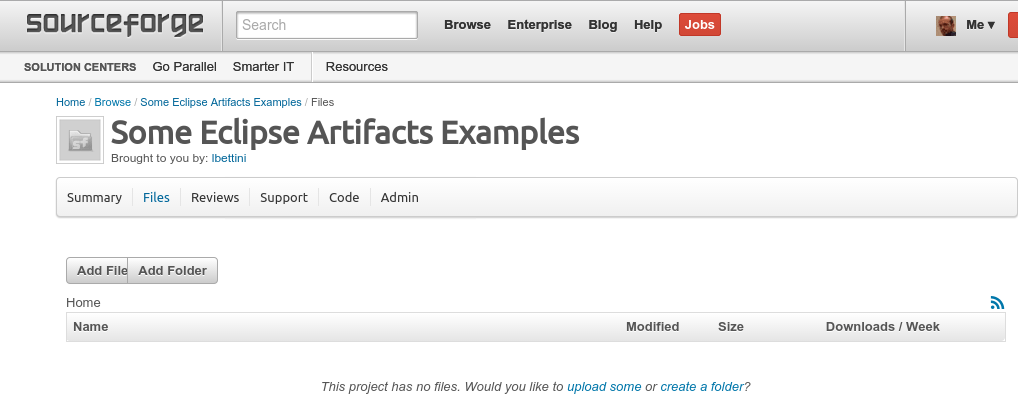
Task: Open the Admin tab
Action: (x=399, y=198)
